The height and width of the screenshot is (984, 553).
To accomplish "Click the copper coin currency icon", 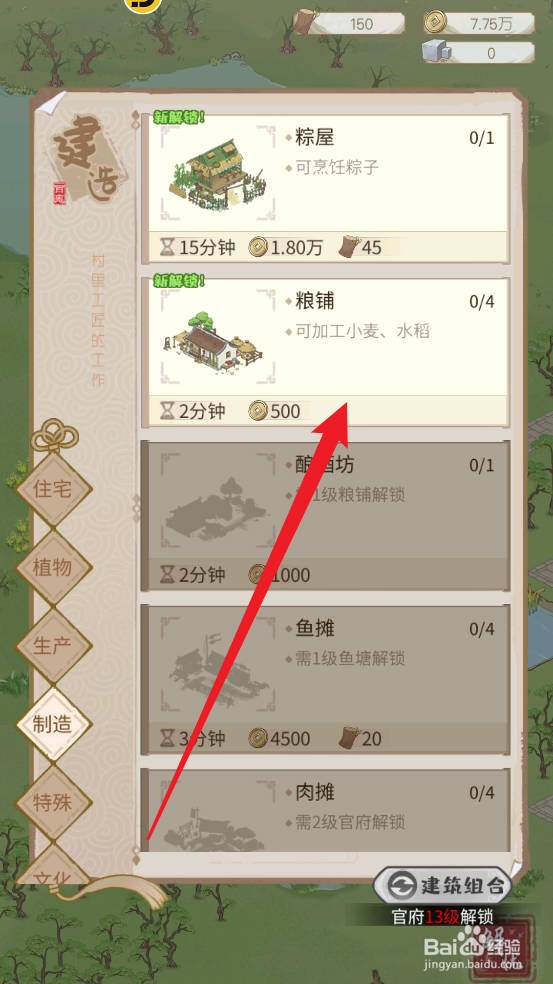I will tap(435, 23).
